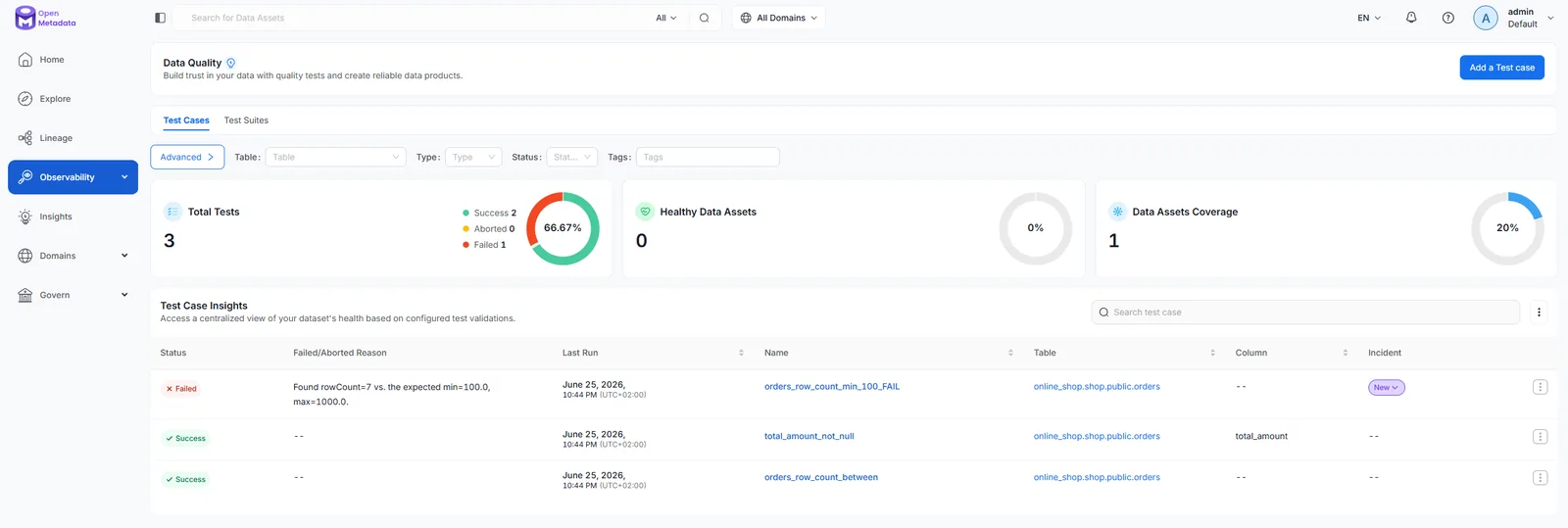Click the 66.67% test results donut chart
Image resolution: width=1568 pixels, height=528 pixels.
[563, 228]
